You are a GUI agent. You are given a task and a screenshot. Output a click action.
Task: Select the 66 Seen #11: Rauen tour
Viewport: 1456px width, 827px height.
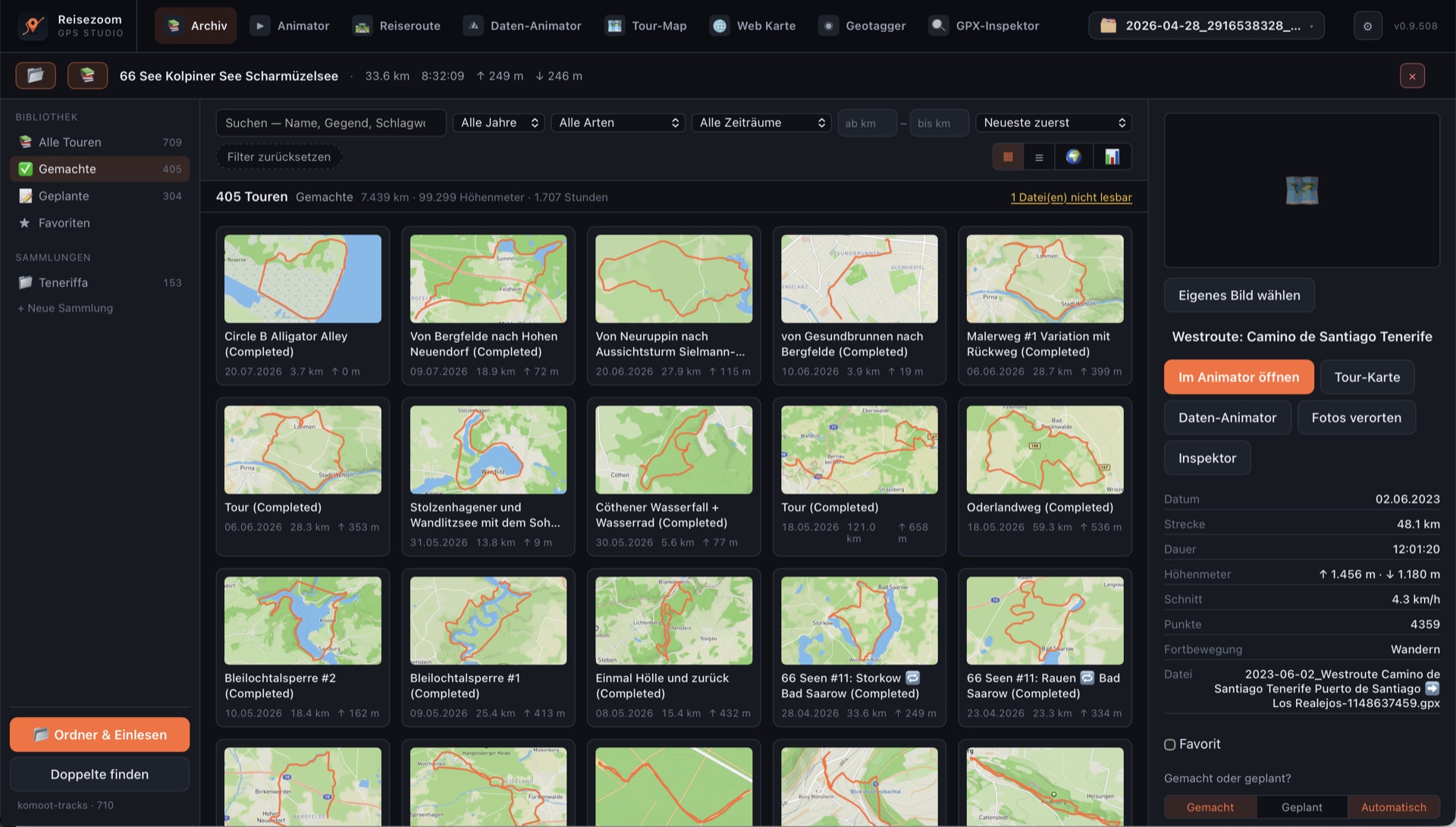(x=1045, y=648)
